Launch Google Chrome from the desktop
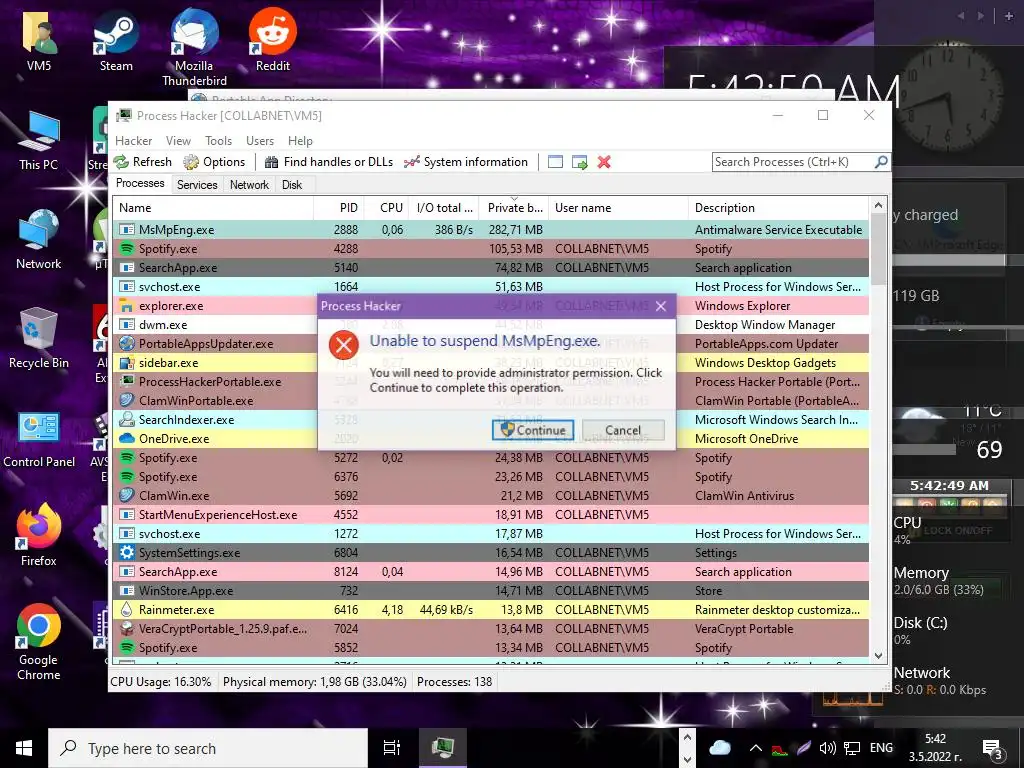This screenshot has width=1024, height=768. pyautogui.click(x=39, y=643)
